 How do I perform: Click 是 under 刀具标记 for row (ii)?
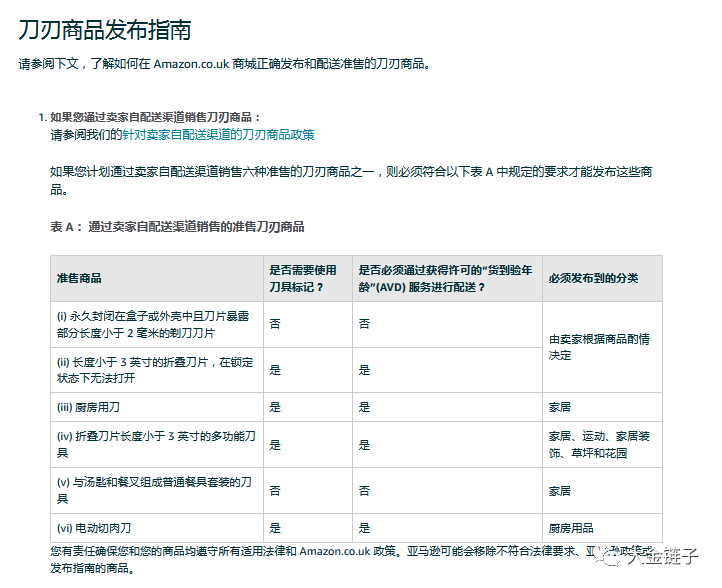point(275,370)
